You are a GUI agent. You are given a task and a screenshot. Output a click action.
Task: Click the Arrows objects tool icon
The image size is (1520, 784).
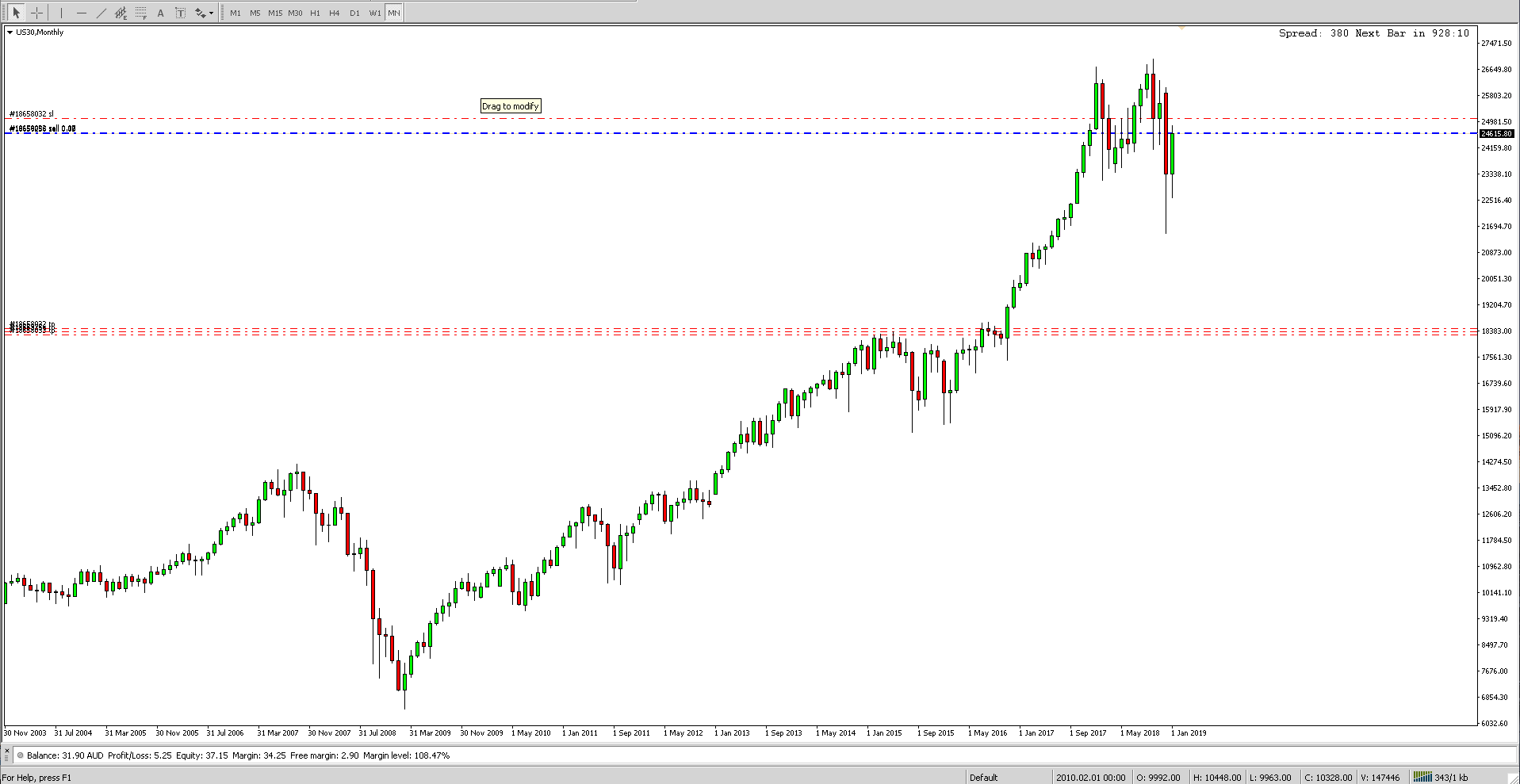pyautogui.click(x=200, y=13)
